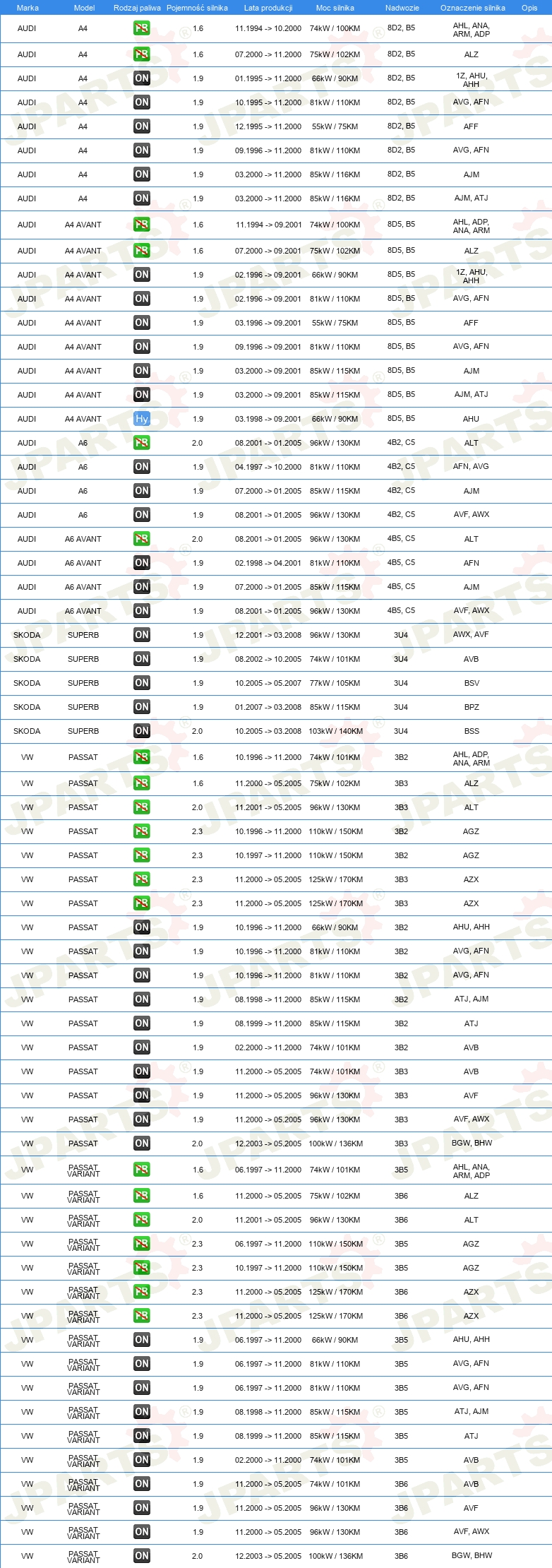Click the Nadwozie column header
Screen dimensions: 552x1568
click(402, 8)
